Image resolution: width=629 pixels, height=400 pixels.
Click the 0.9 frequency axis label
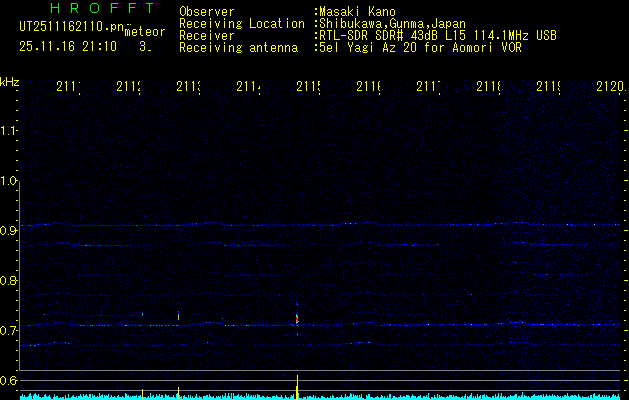click(x=9, y=231)
